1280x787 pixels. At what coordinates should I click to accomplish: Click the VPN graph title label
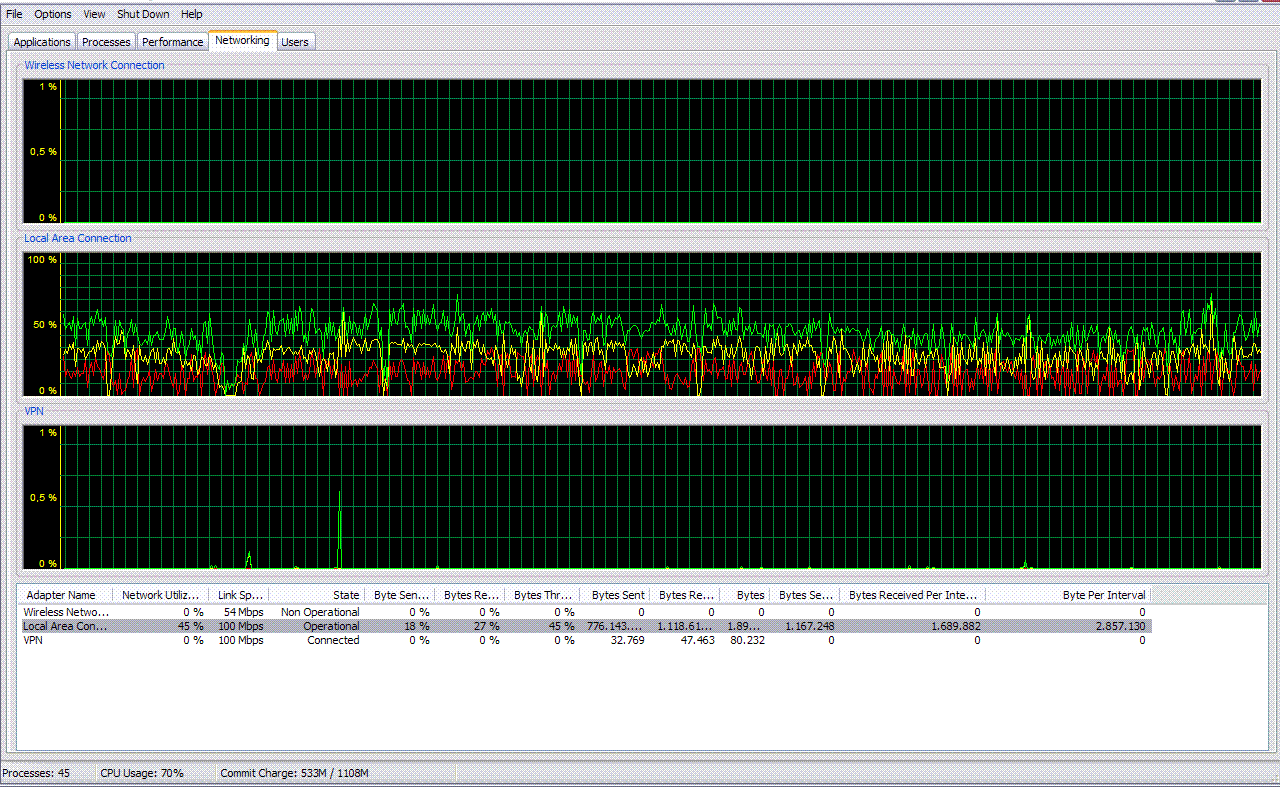[x=34, y=411]
